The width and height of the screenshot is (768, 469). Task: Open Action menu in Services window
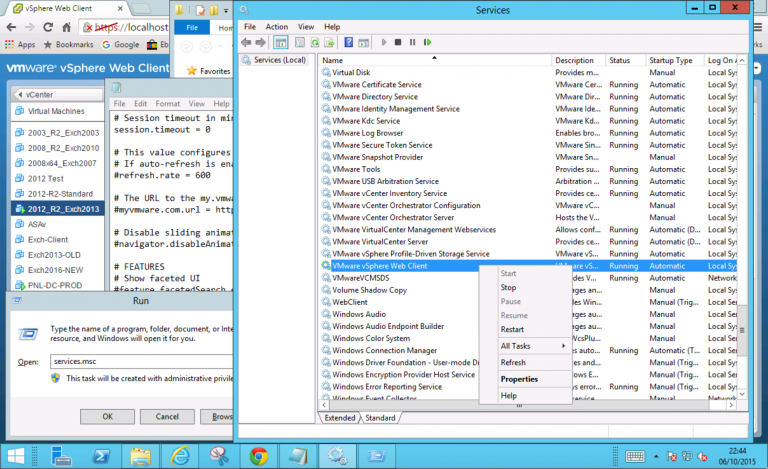pos(277,27)
